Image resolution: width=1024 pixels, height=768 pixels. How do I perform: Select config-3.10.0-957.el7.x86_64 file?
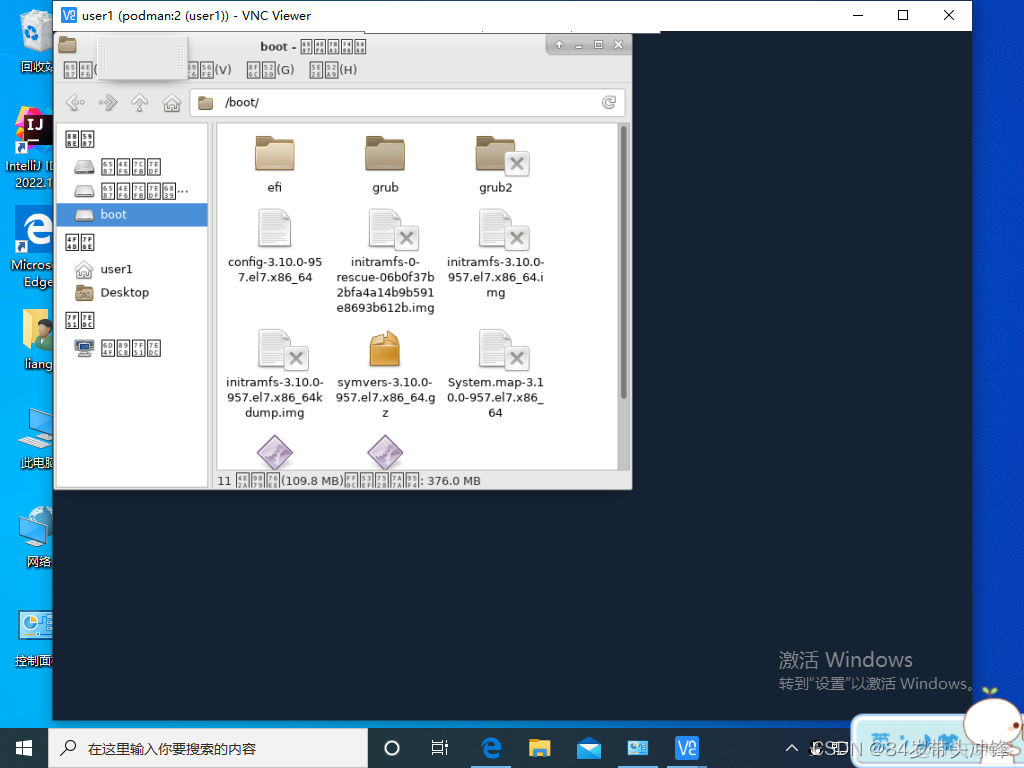(274, 247)
